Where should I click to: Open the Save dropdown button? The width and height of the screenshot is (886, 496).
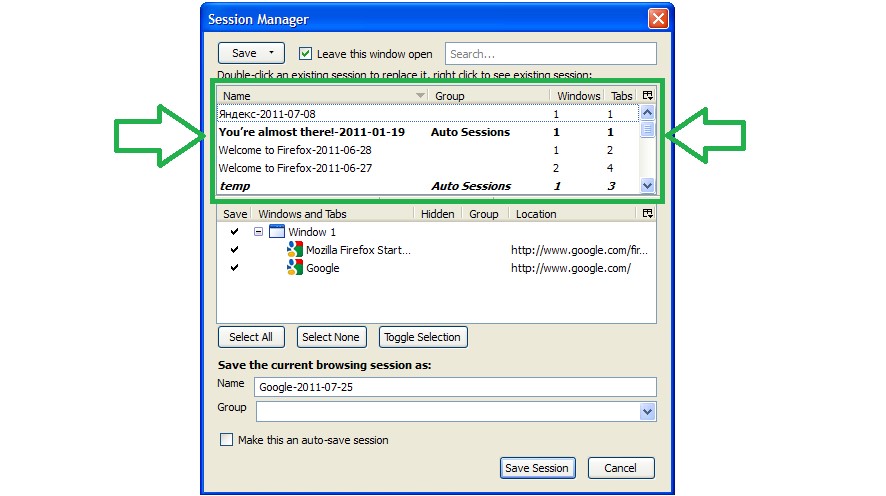coord(251,53)
